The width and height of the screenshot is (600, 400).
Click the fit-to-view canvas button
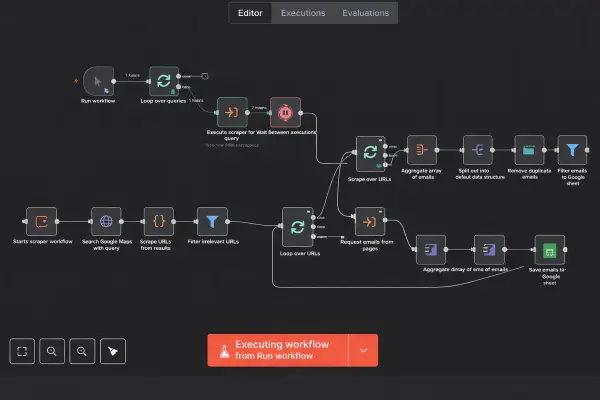click(x=20, y=351)
